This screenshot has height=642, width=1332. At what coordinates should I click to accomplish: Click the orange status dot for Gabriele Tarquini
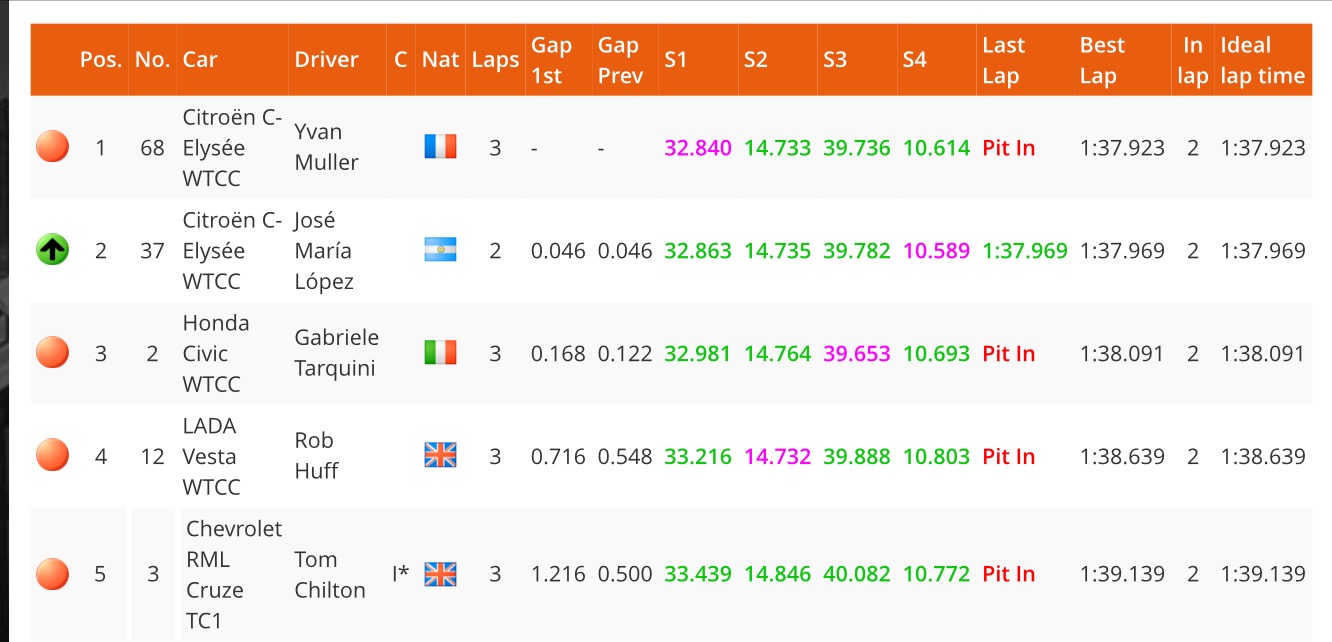point(52,353)
